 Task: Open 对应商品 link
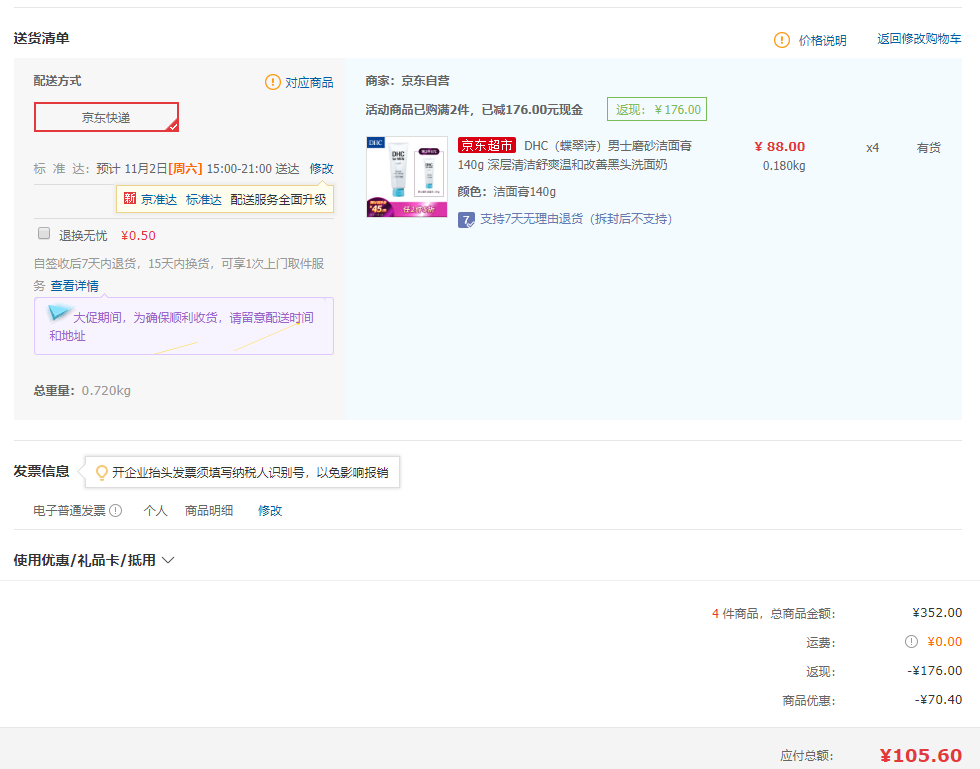309,83
